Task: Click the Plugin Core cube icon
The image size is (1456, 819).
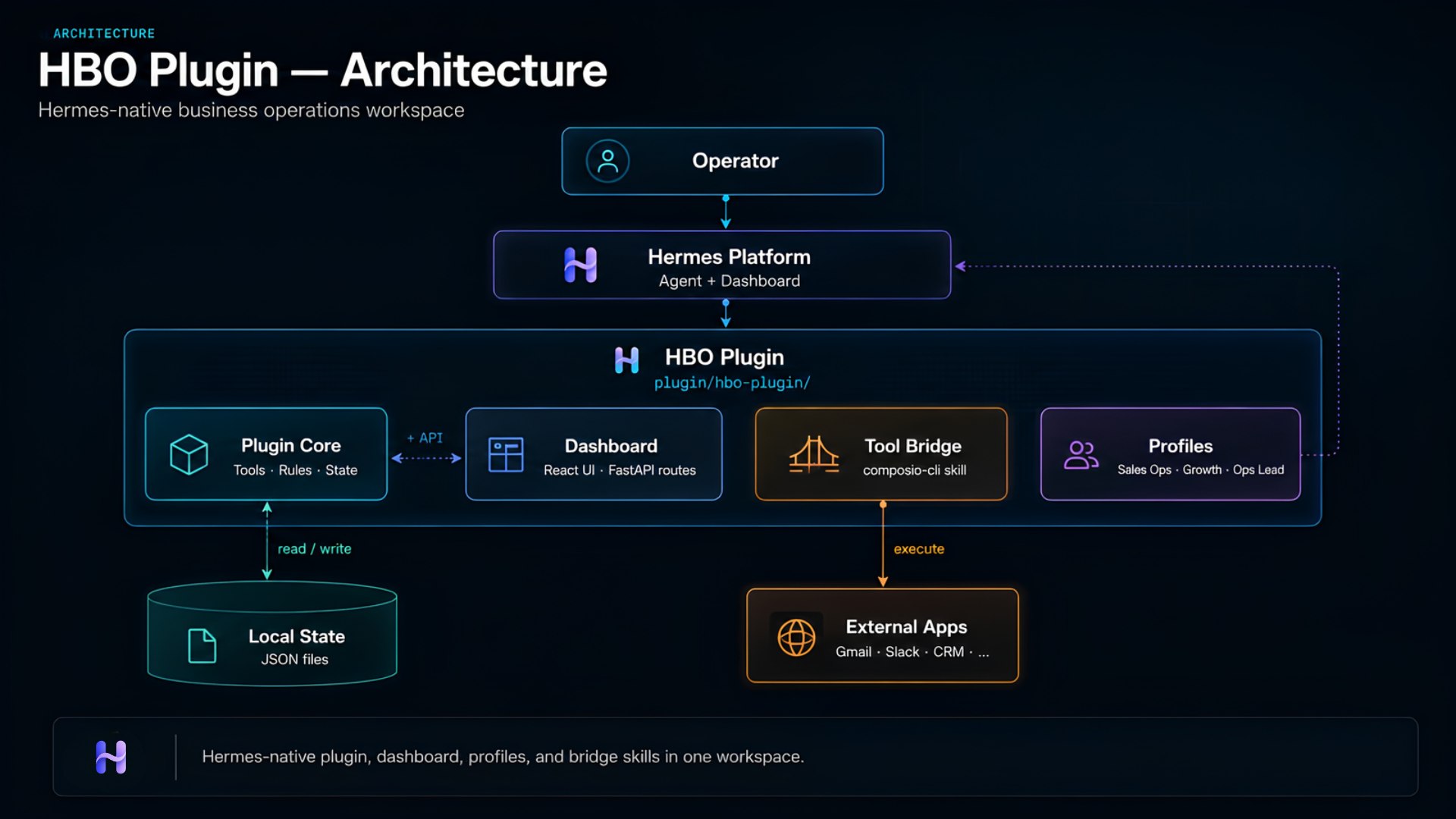Action: (x=189, y=454)
